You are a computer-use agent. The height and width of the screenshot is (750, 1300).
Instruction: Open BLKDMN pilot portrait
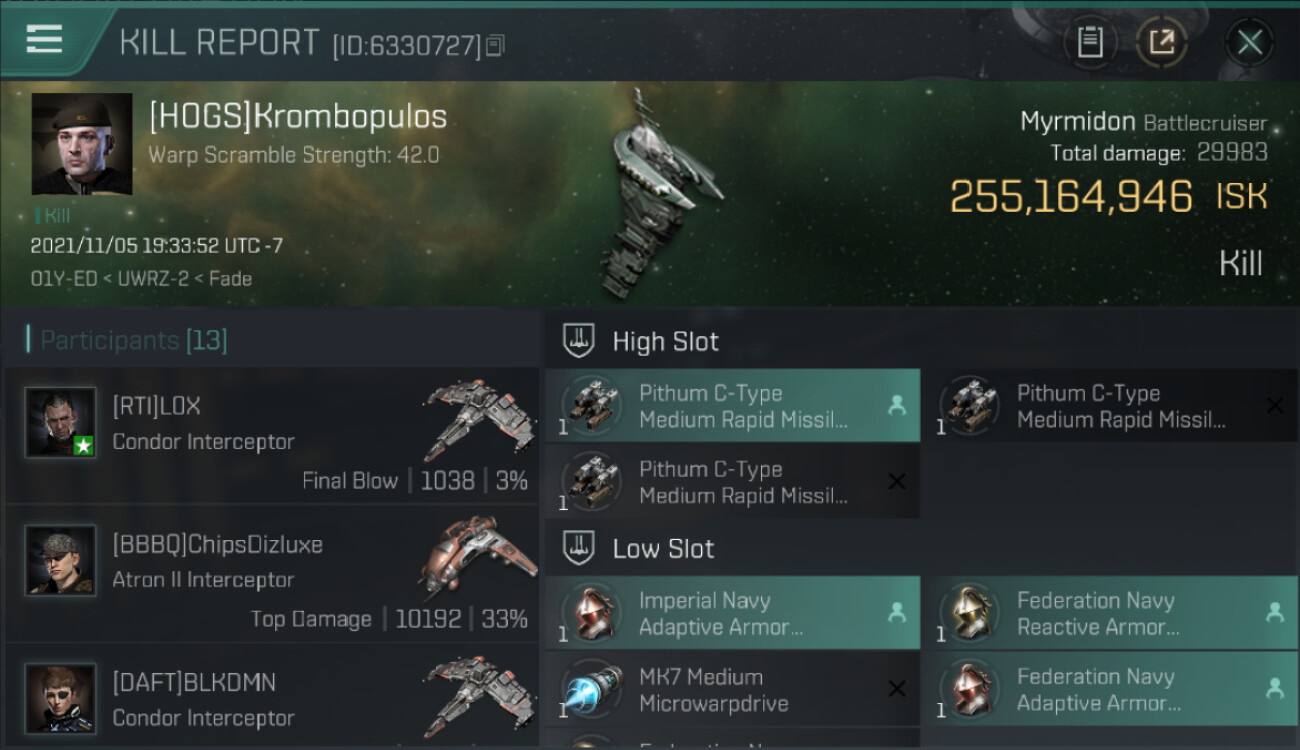click(61, 698)
